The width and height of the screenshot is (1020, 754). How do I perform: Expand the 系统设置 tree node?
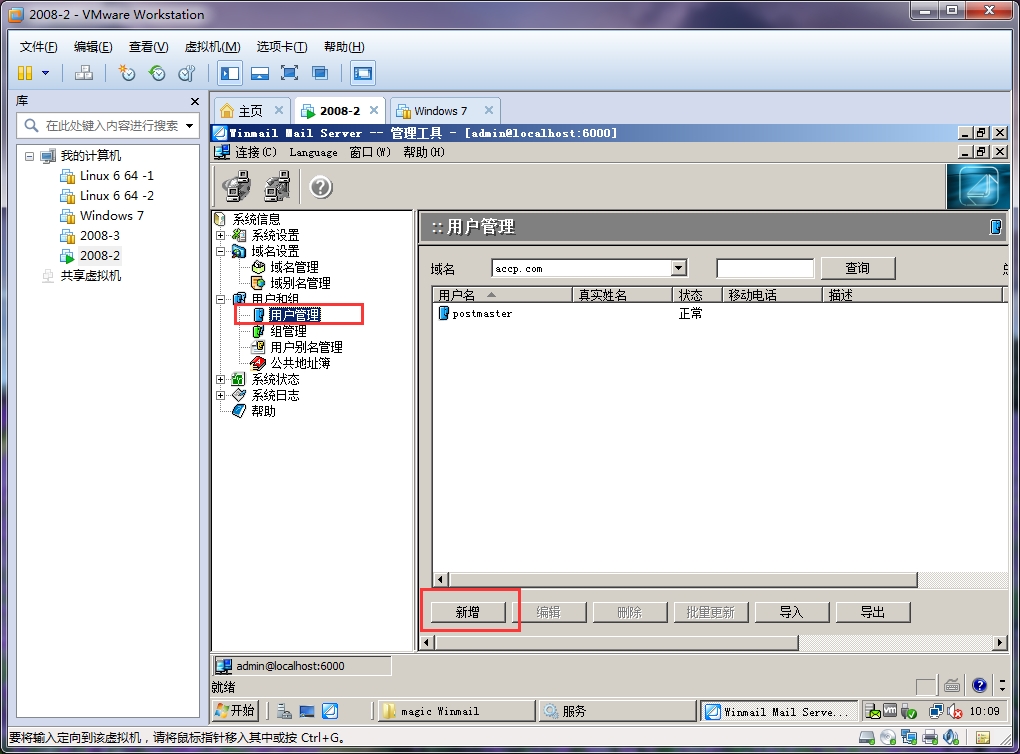[221, 235]
